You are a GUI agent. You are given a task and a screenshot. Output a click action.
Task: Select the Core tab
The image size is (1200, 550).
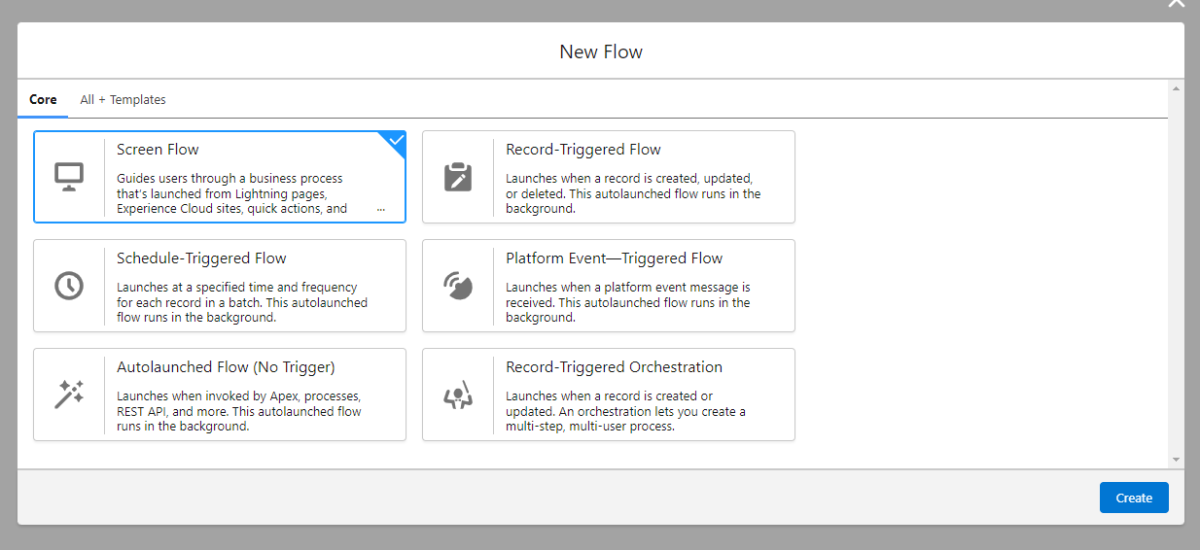[x=43, y=100]
